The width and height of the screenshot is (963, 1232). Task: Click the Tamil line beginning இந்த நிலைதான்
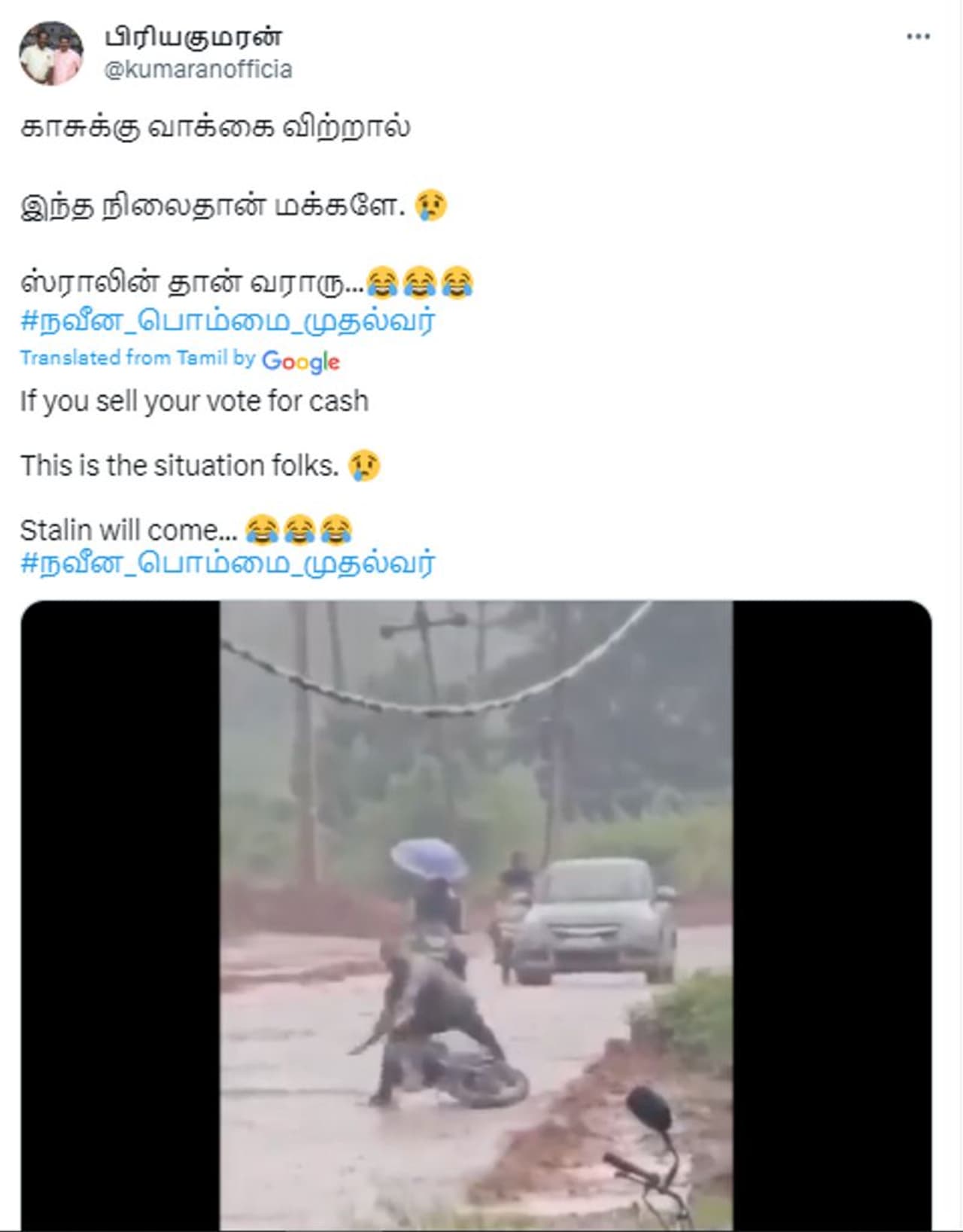click(213, 205)
